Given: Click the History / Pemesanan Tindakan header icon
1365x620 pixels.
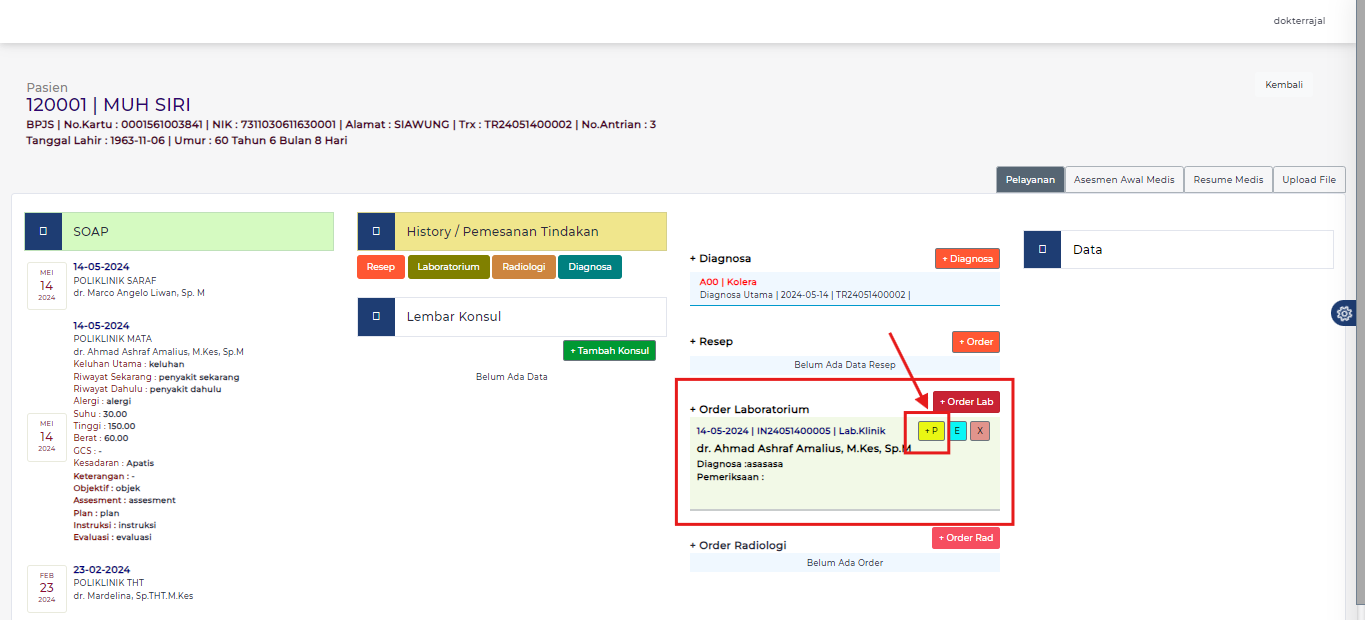Looking at the screenshot, I should 376,231.
